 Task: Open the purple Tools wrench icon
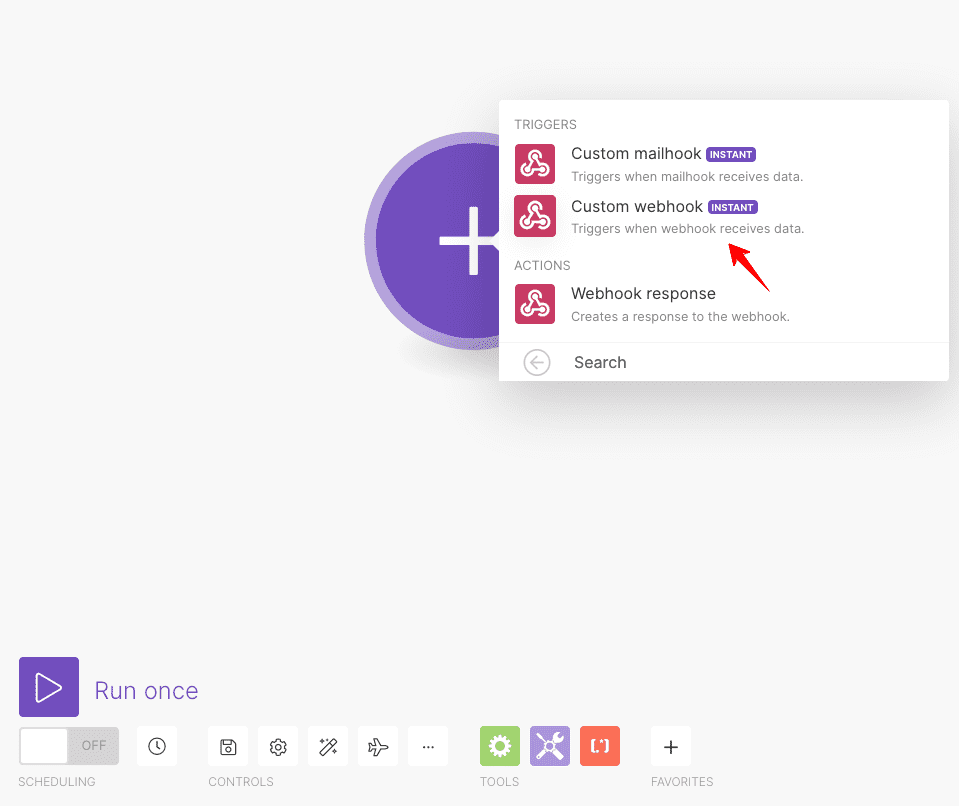pyautogui.click(x=550, y=746)
